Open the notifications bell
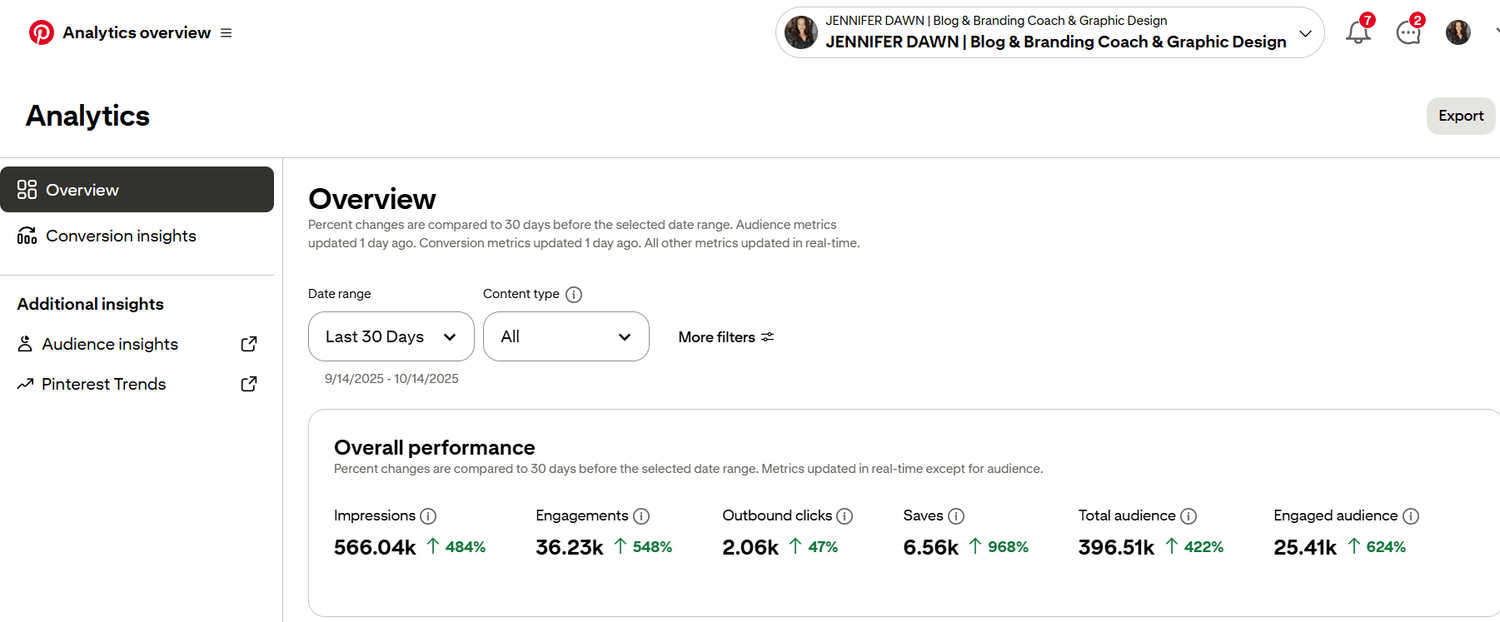 [1358, 33]
